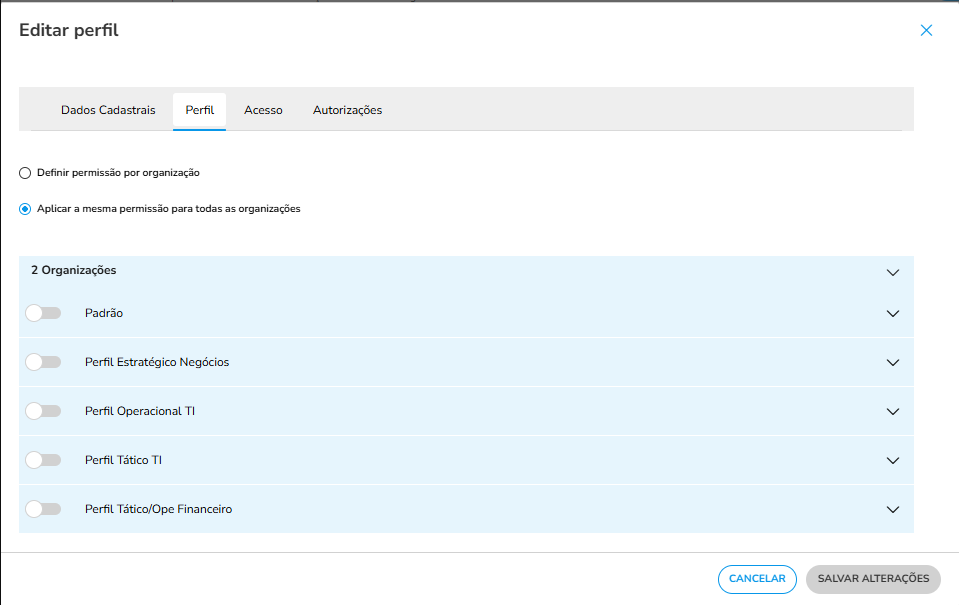Go to Autorizações tab
This screenshot has height=605, width=959.
pos(347,110)
